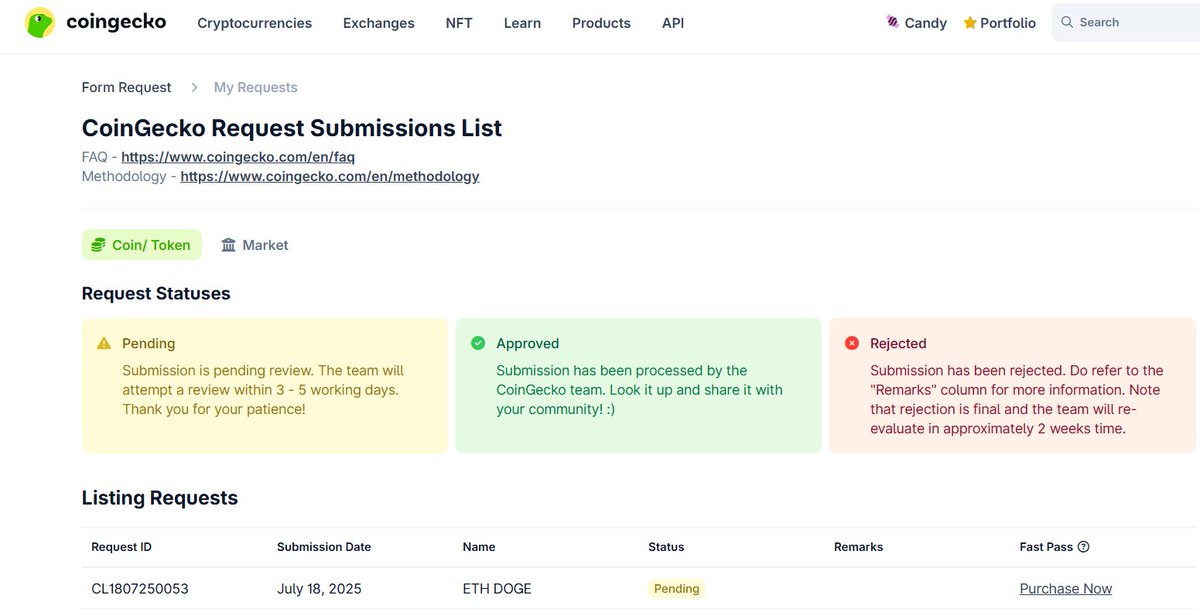This screenshot has width=1200, height=609.
Task: Click the Fast Pass help question icon
Action: point(1084,547)
